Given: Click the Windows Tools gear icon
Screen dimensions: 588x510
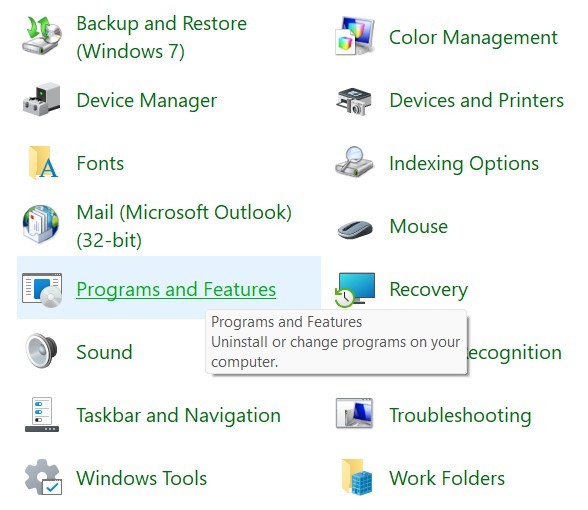Looking at the screenshot, I should (43, 477).
